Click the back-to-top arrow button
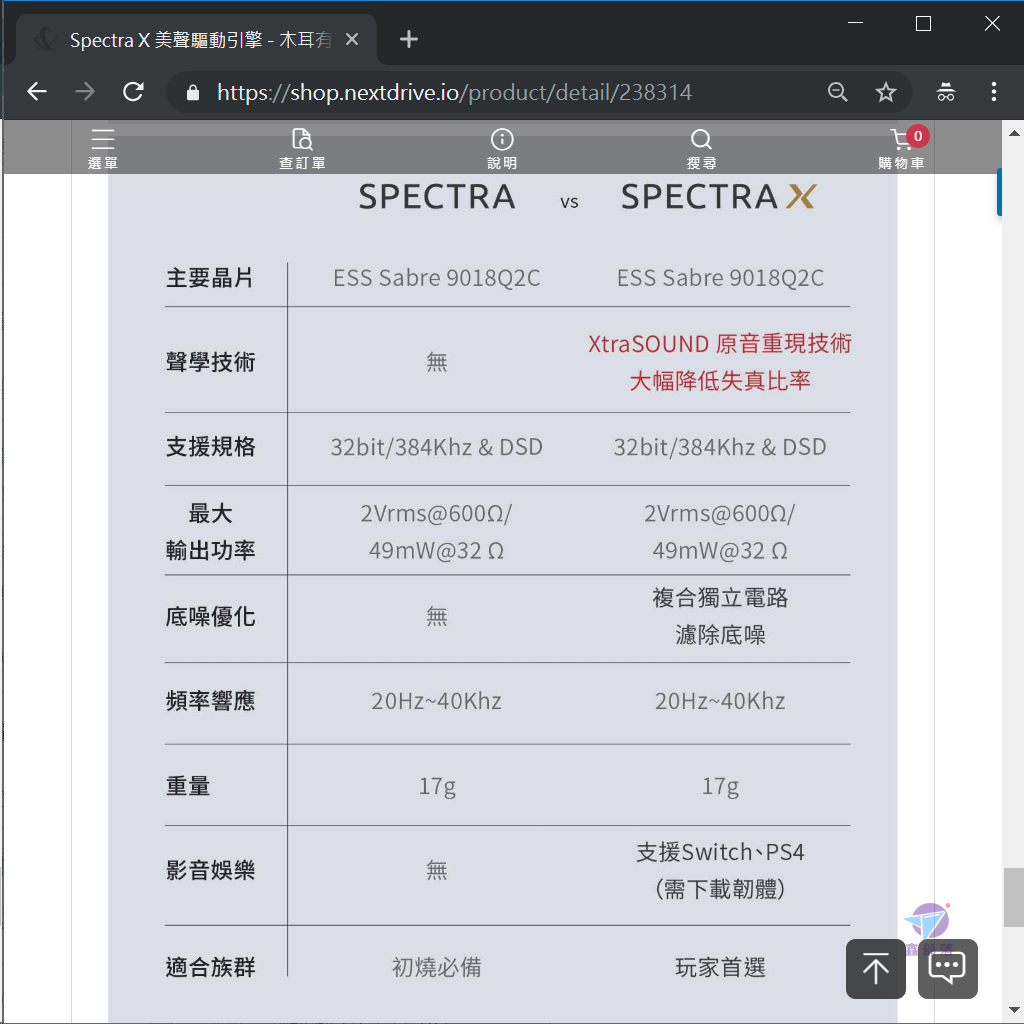 (x=875, y=968)
